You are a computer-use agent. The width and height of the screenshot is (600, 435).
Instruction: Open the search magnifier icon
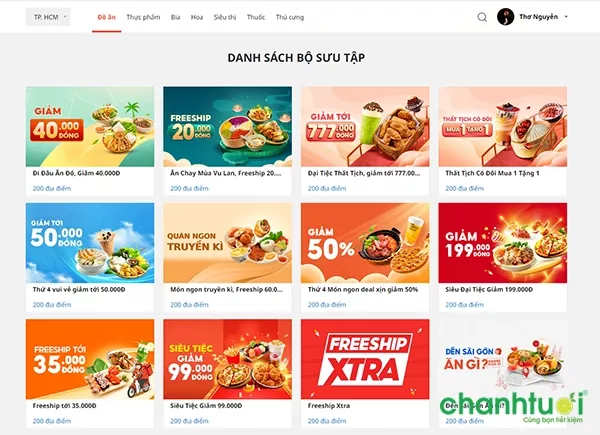[482, 17]
